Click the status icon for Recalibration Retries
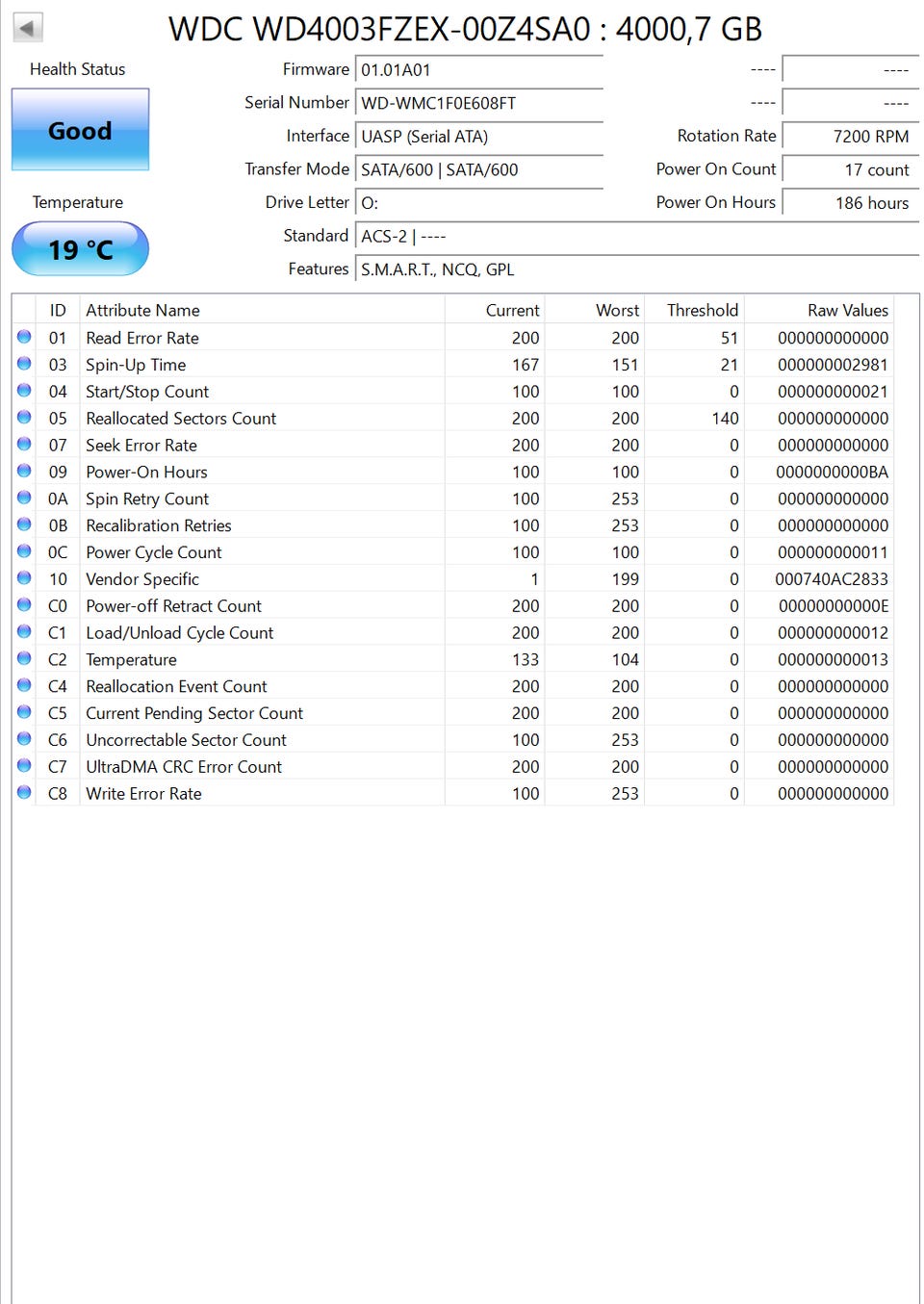Image resolution: width=924 pixels, height=1304 pixels. 24,524
